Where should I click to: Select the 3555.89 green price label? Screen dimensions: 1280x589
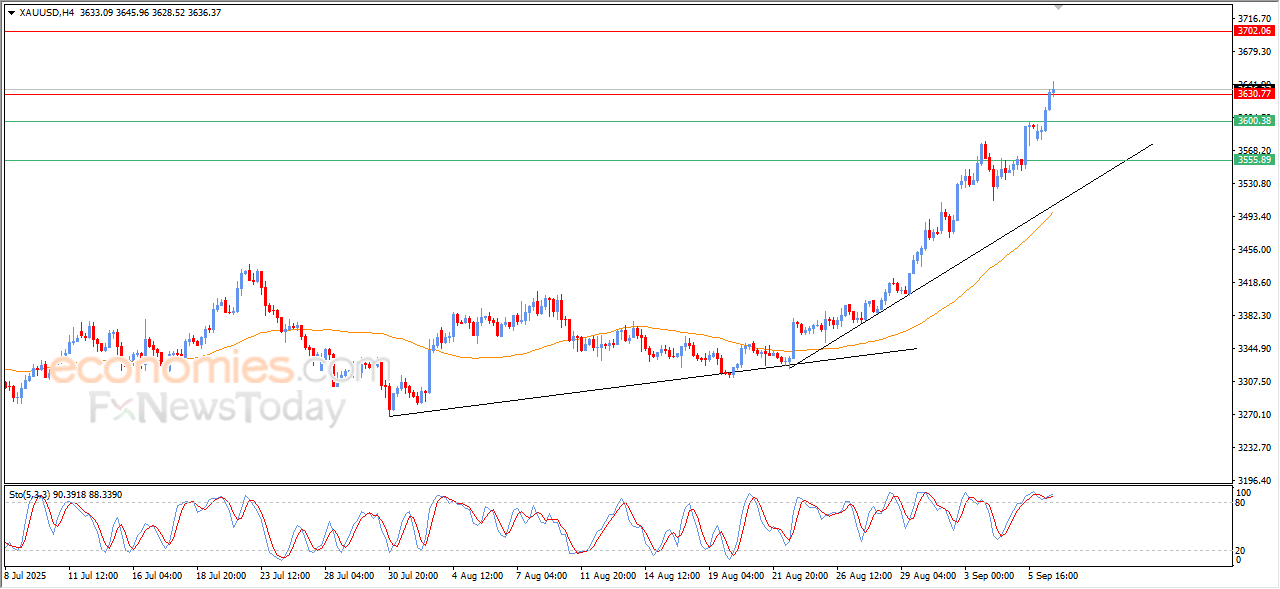[x=1254, y=160]
